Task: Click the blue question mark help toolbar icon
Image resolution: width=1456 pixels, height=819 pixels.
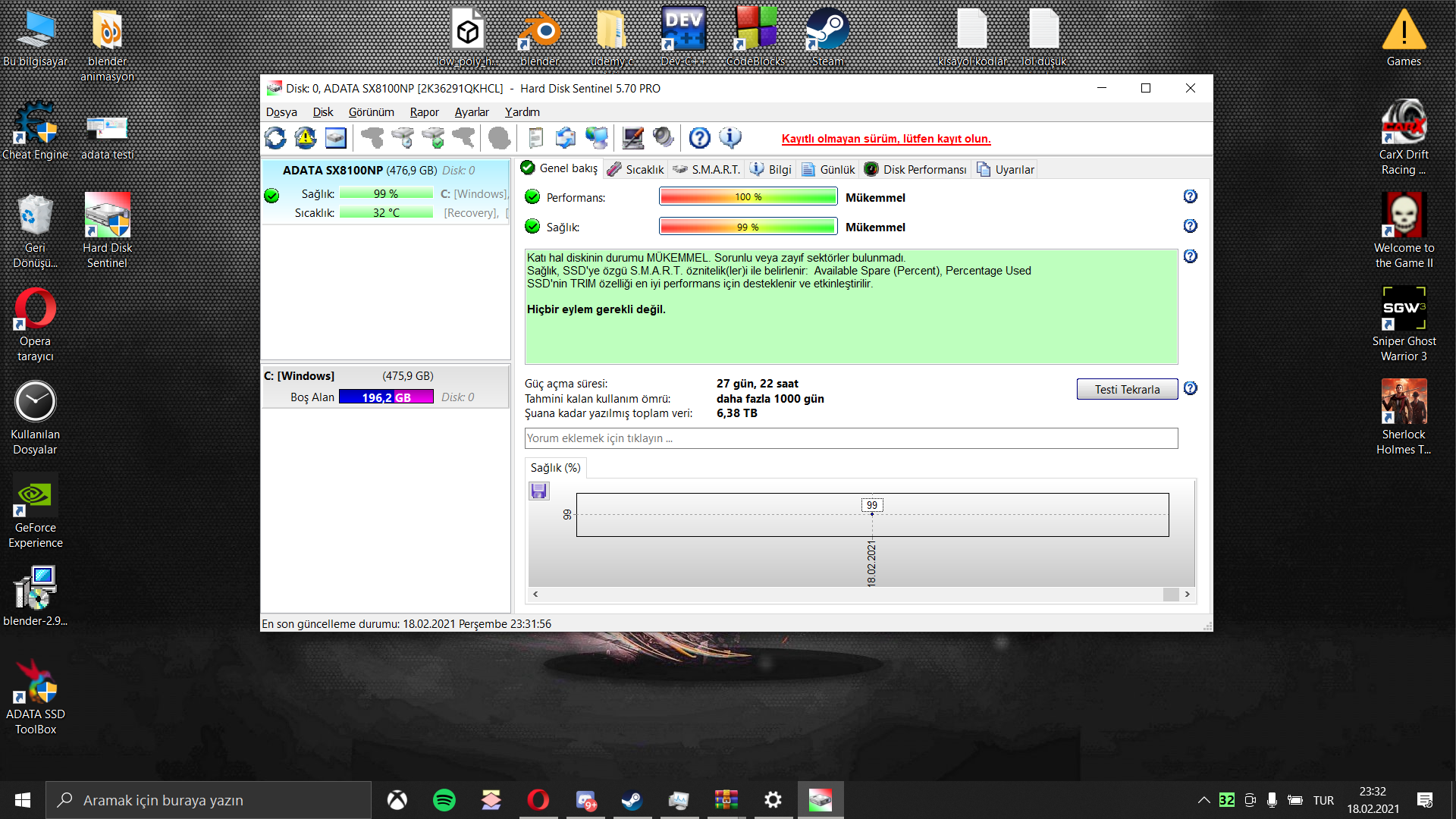Action: click(x=699, y=138)
